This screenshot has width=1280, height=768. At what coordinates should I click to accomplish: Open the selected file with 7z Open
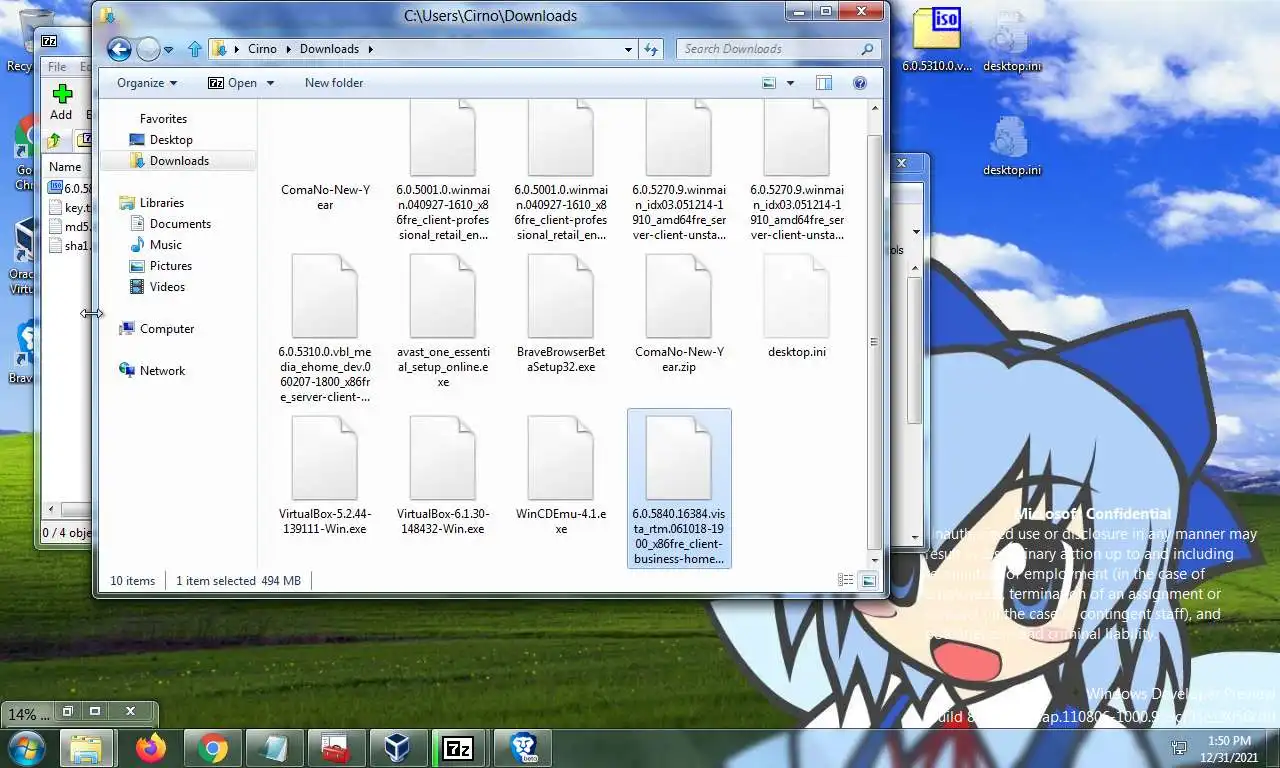[x=233, y=83]
